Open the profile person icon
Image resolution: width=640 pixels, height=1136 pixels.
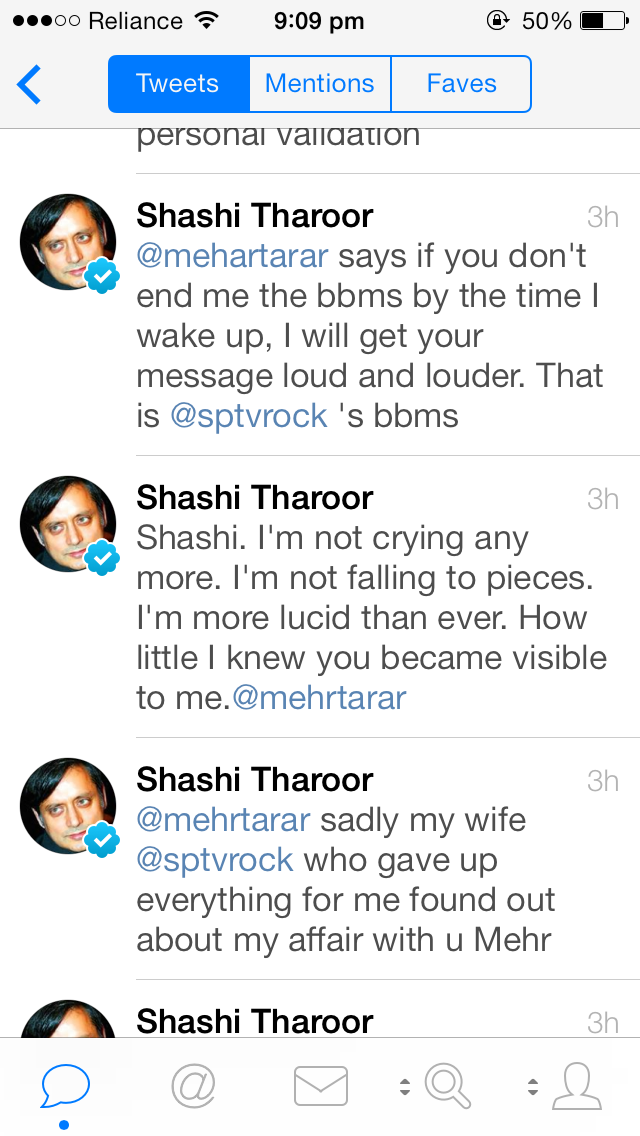577,1086
